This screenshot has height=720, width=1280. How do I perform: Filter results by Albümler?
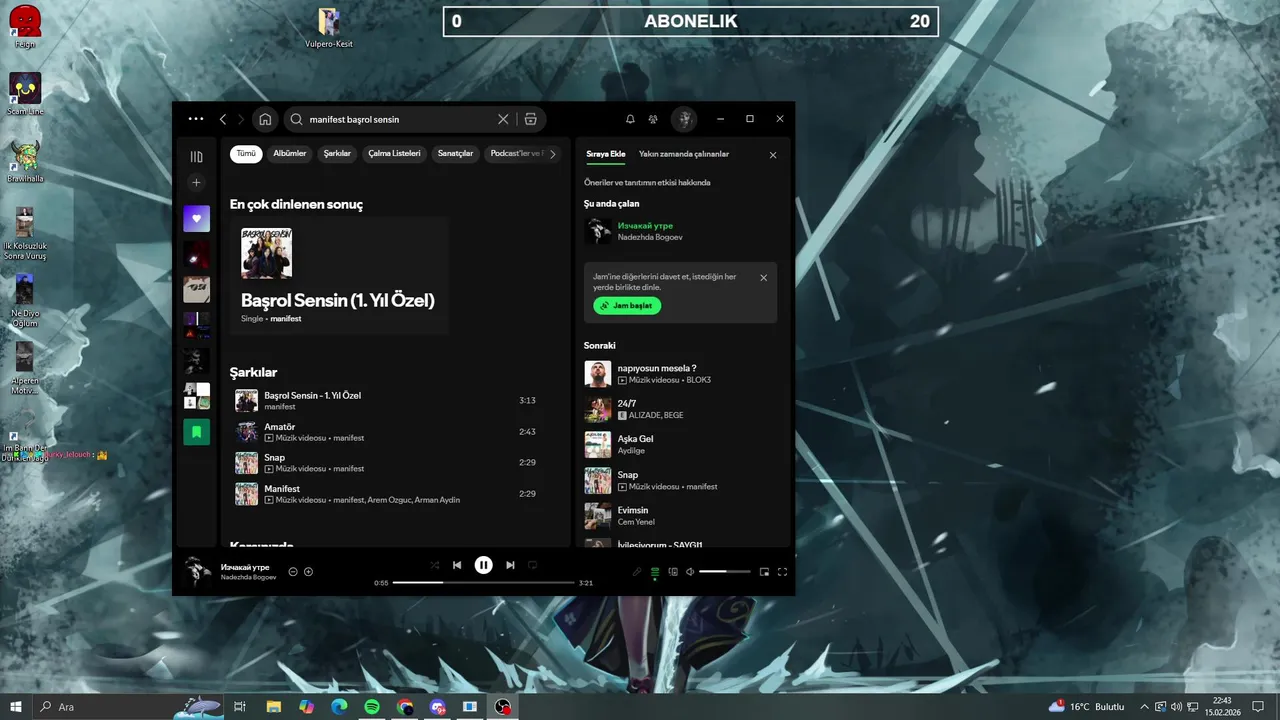290,154
